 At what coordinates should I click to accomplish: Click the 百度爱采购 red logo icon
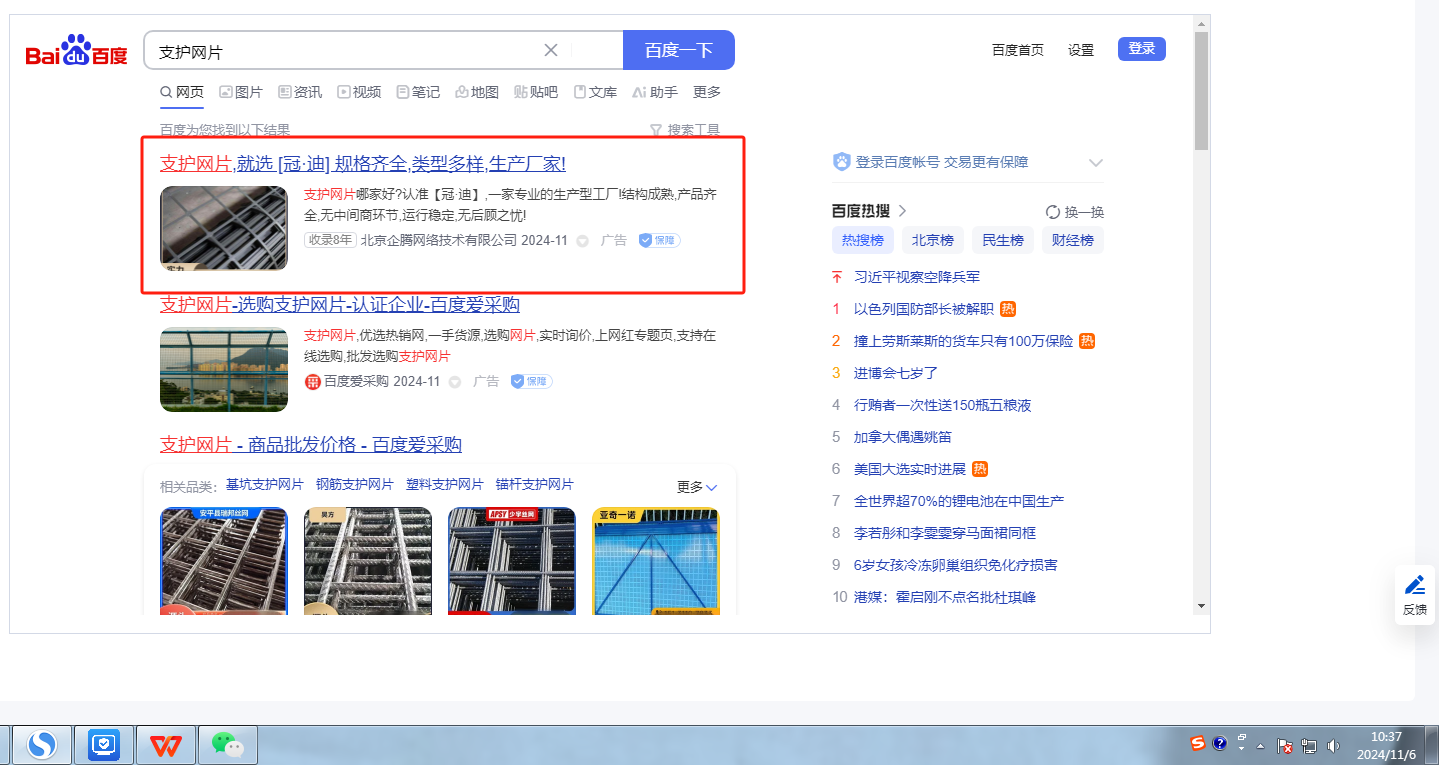(x=312, y=382)
